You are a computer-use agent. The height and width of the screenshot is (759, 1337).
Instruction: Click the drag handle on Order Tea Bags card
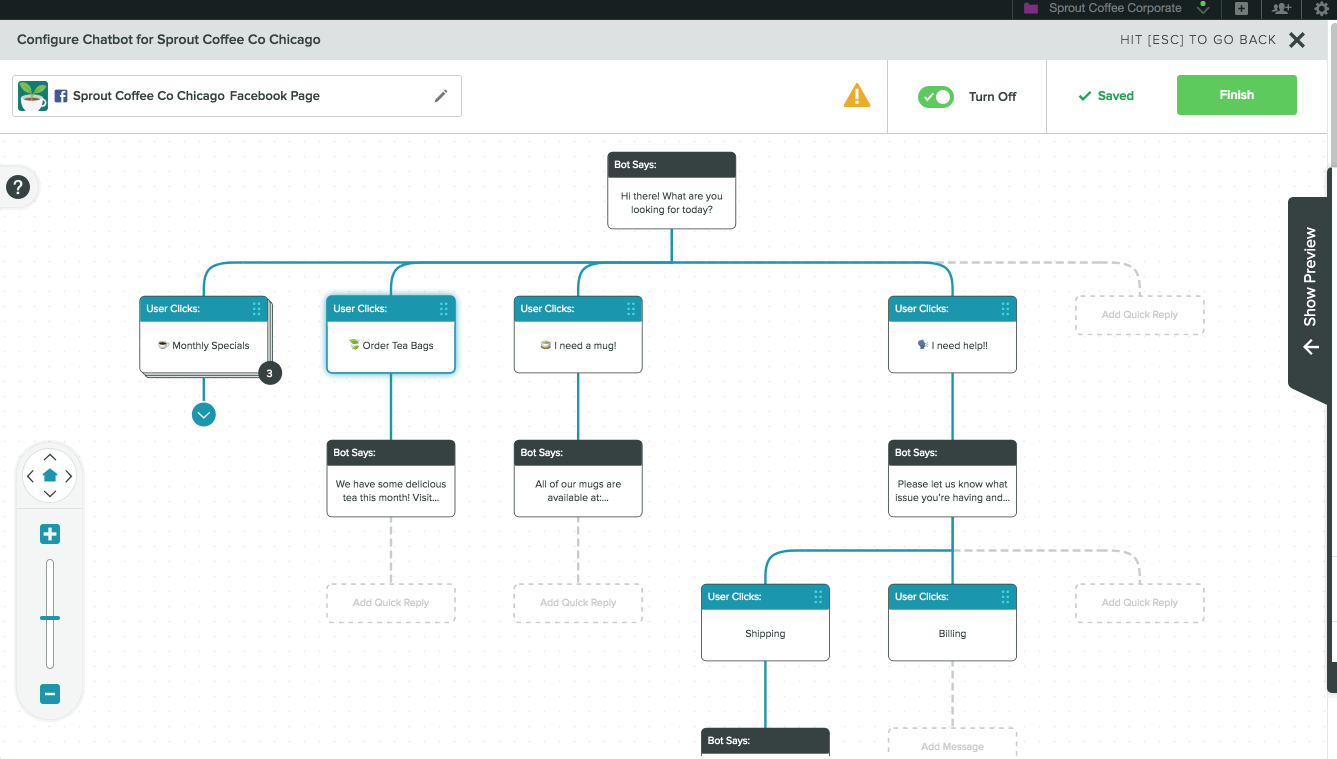point(444,309)
